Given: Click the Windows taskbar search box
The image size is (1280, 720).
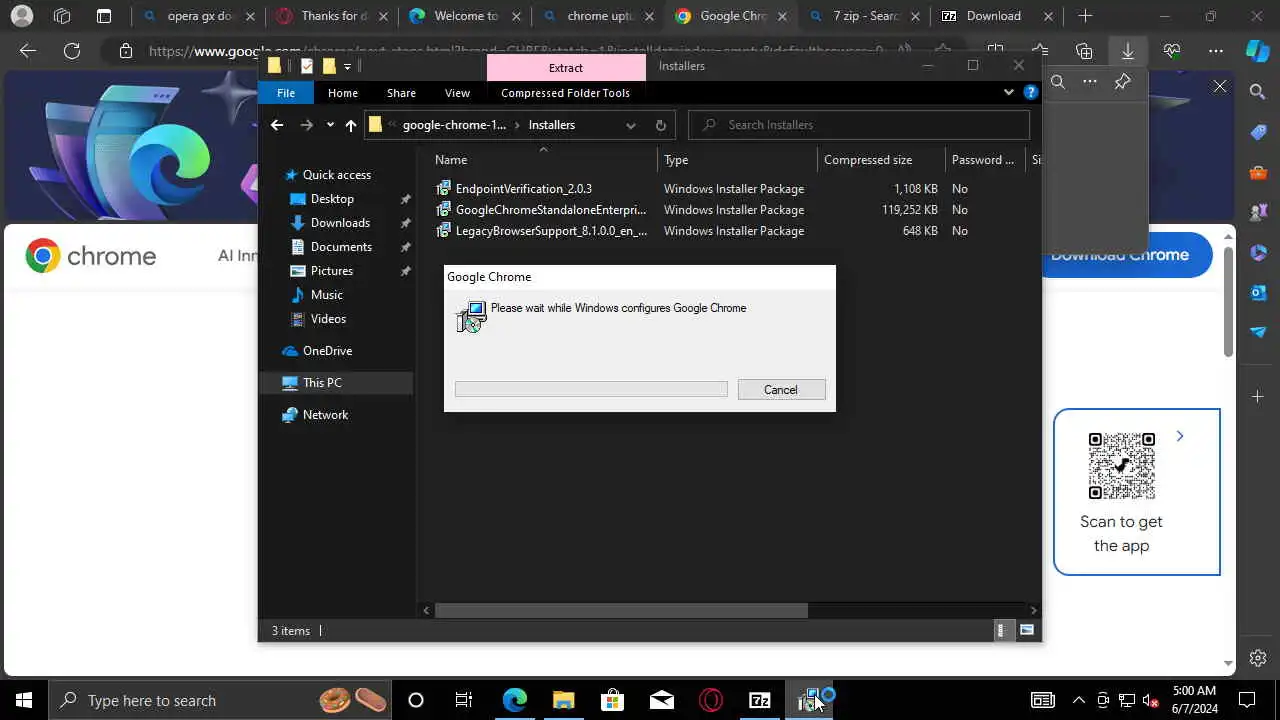Looking at the screenshot, I should (220, 700).
